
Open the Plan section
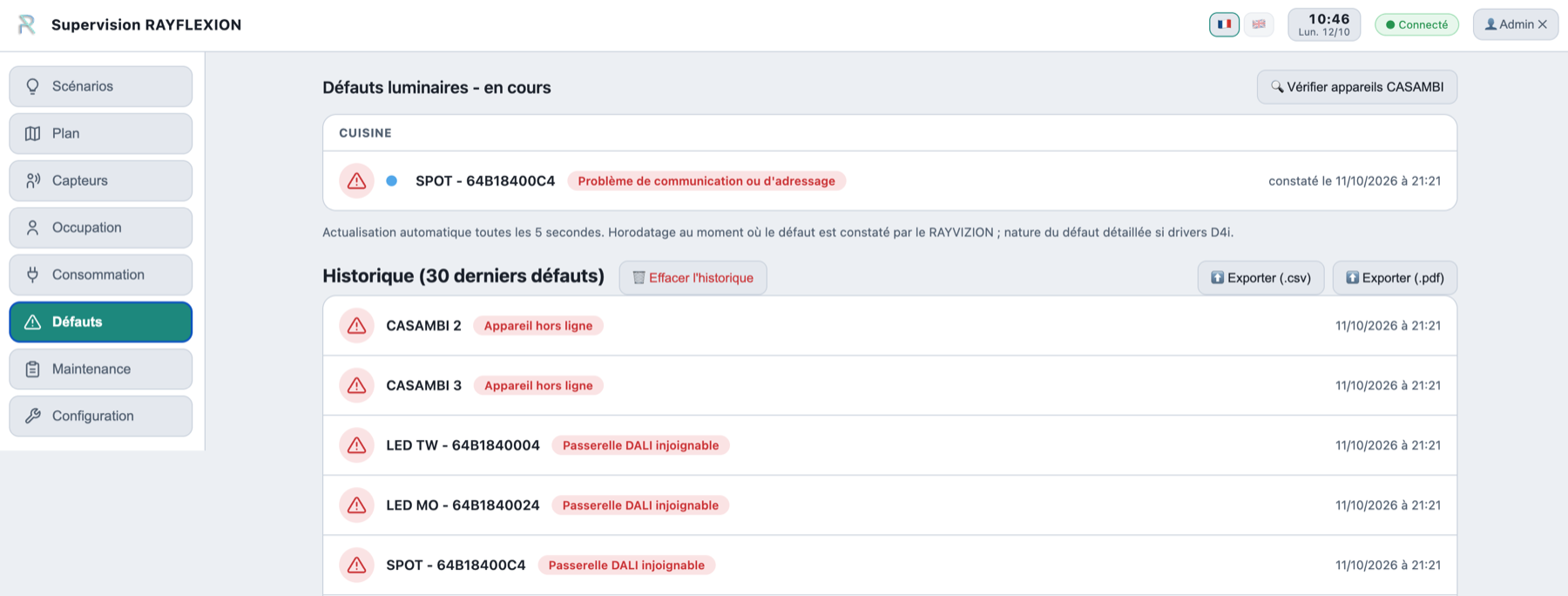pyautogui.click(x=101, y=133)
